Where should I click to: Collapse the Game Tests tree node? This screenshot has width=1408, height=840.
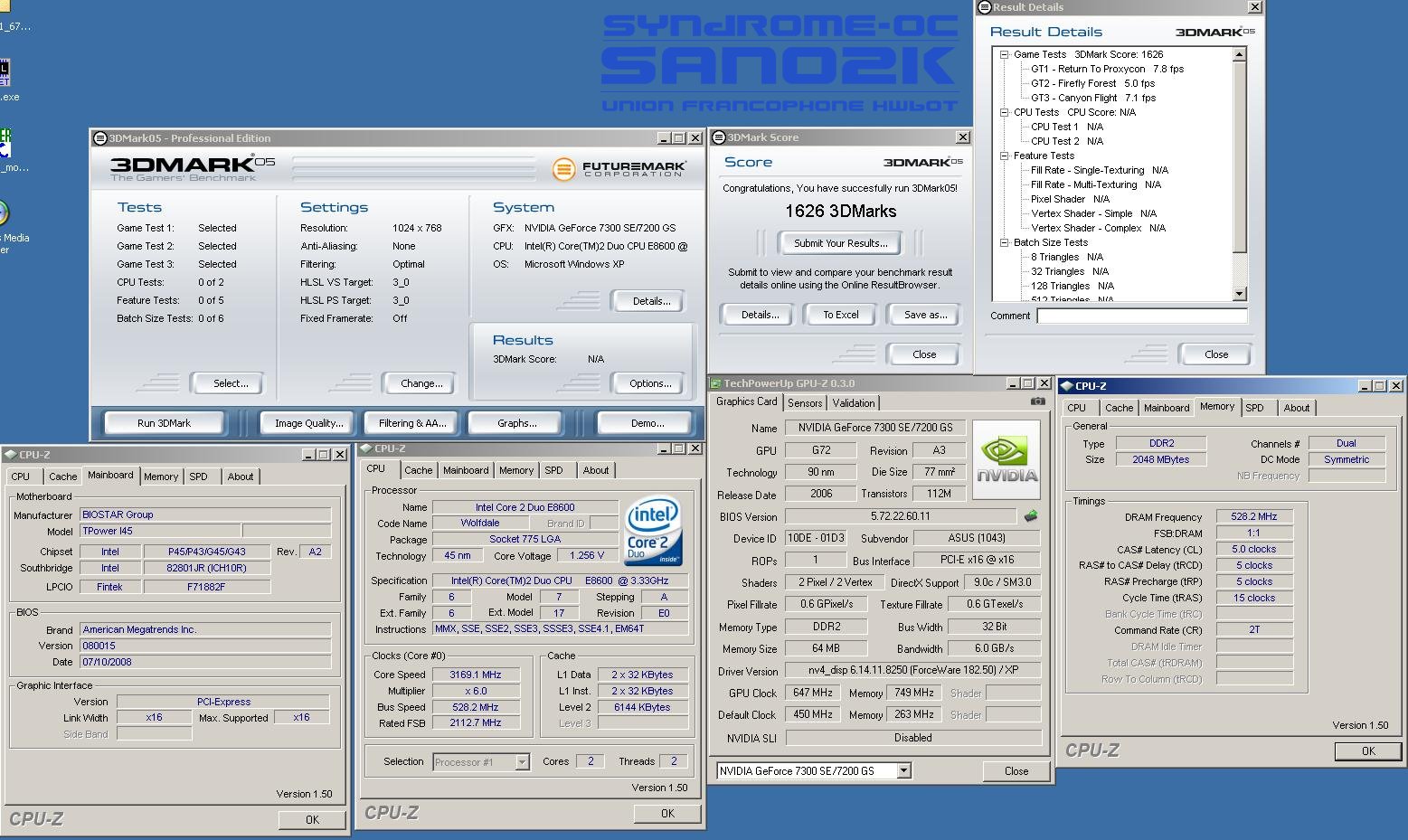coord(1004,54)
